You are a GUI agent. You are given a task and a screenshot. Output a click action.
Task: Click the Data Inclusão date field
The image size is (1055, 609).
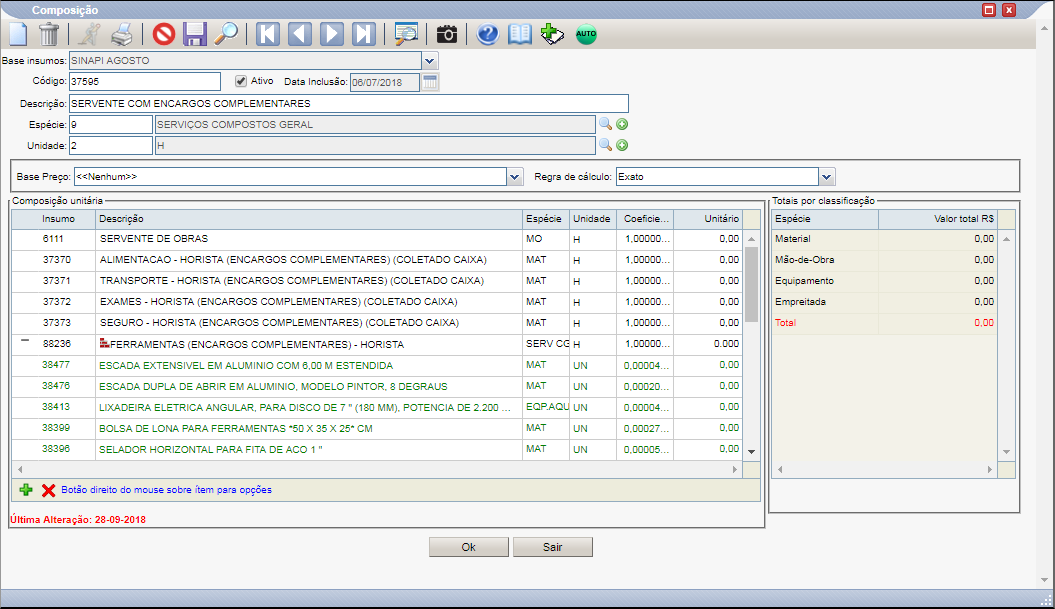click(x=385, y=82)
